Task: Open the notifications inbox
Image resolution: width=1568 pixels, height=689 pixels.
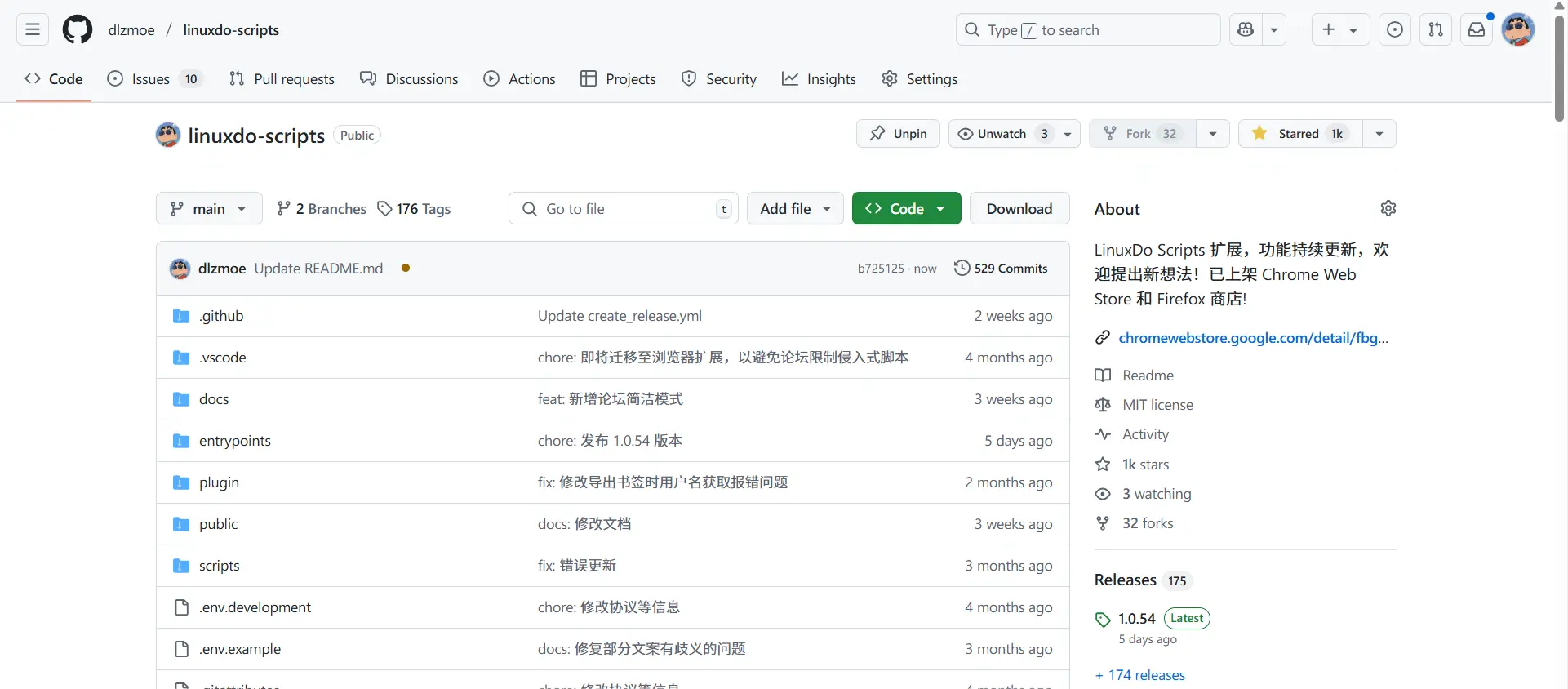Action: tap(1477, 30)
